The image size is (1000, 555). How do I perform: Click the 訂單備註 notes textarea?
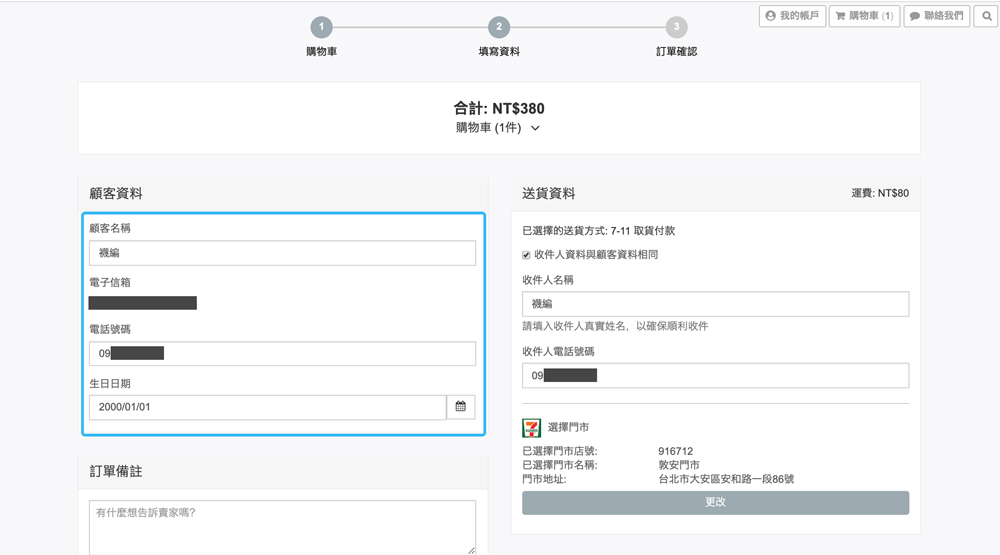283,528
